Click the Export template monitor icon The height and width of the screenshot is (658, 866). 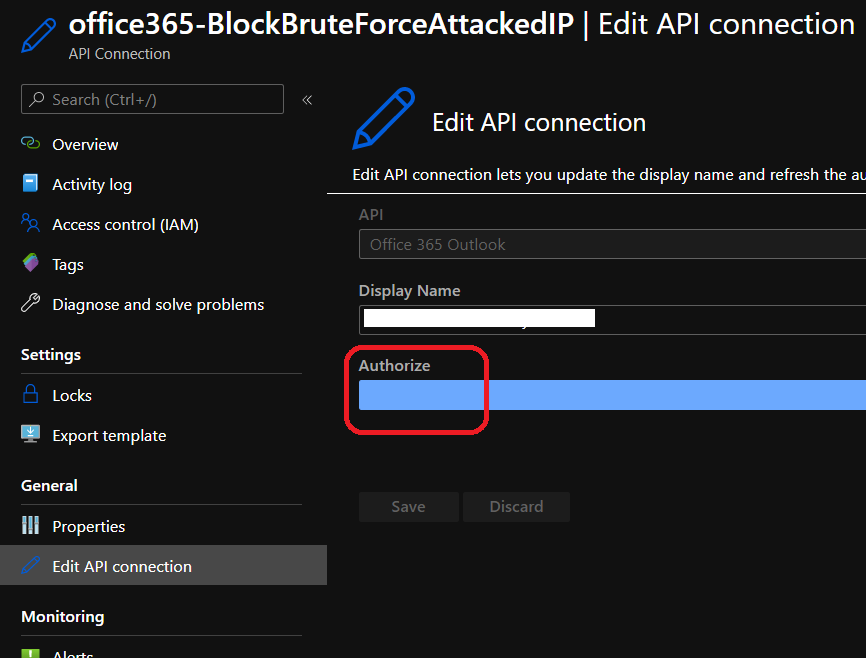click(x=30, y=435)
